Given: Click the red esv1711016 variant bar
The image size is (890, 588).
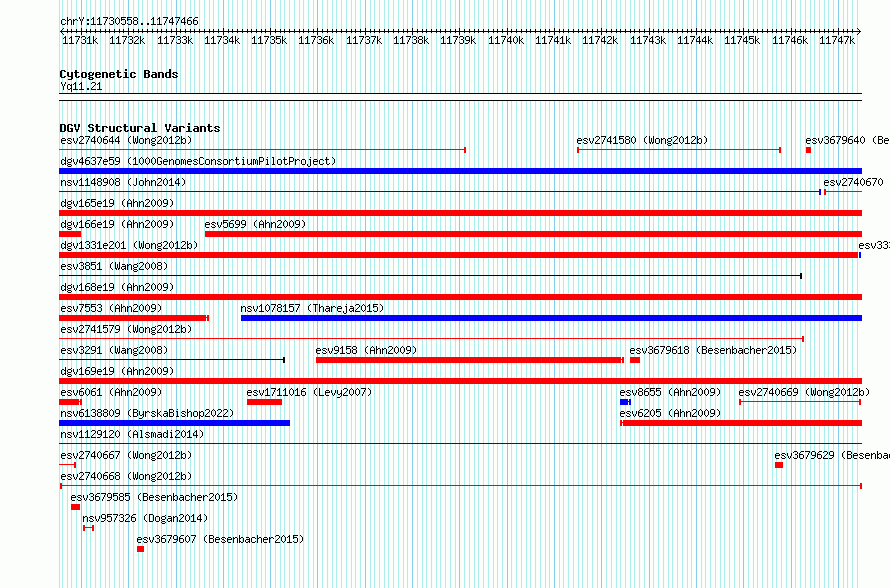Looking at the screenshot, I should [x=265, y=402].
